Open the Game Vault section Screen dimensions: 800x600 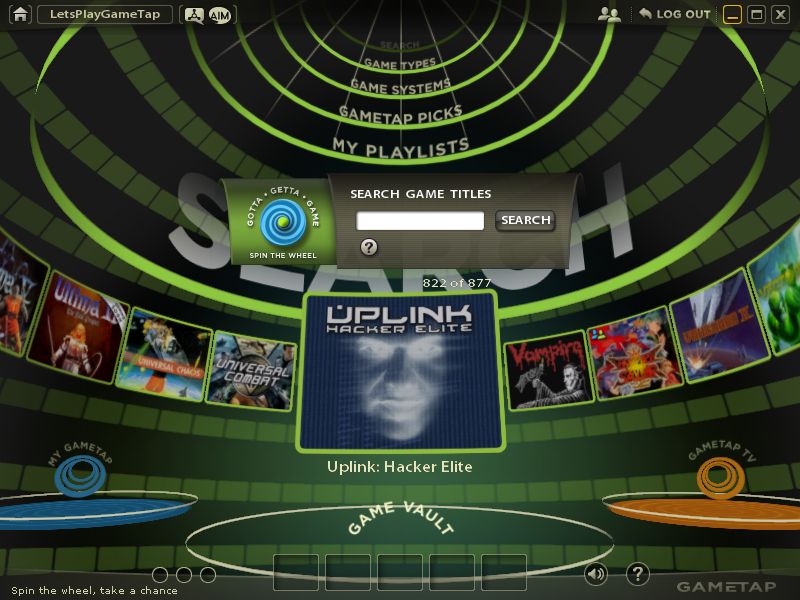point(400,516)
